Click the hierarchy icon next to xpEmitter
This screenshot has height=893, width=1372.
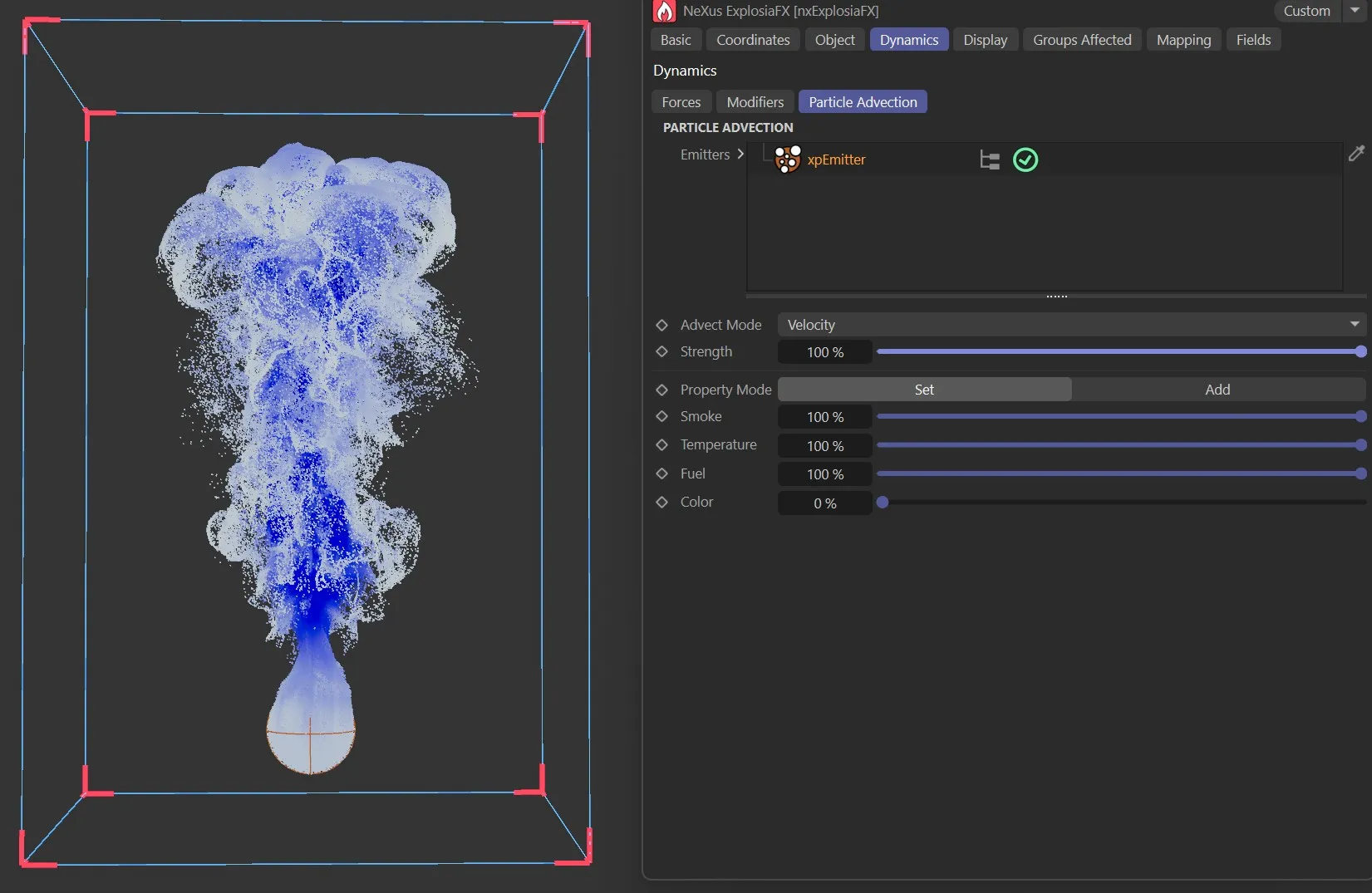(x=988, y=159)
